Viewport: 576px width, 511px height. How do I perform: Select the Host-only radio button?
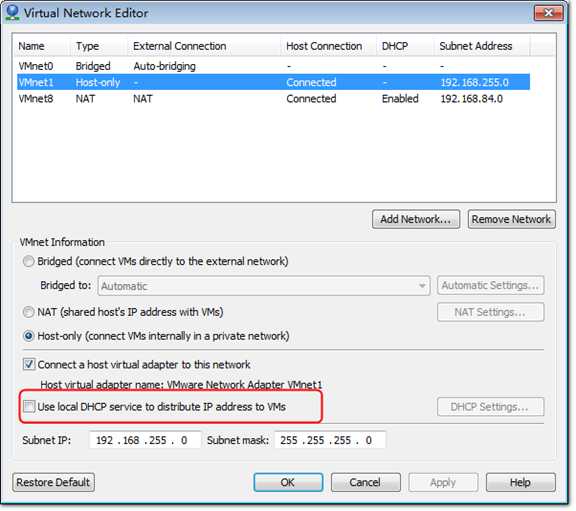coord(28,336)
